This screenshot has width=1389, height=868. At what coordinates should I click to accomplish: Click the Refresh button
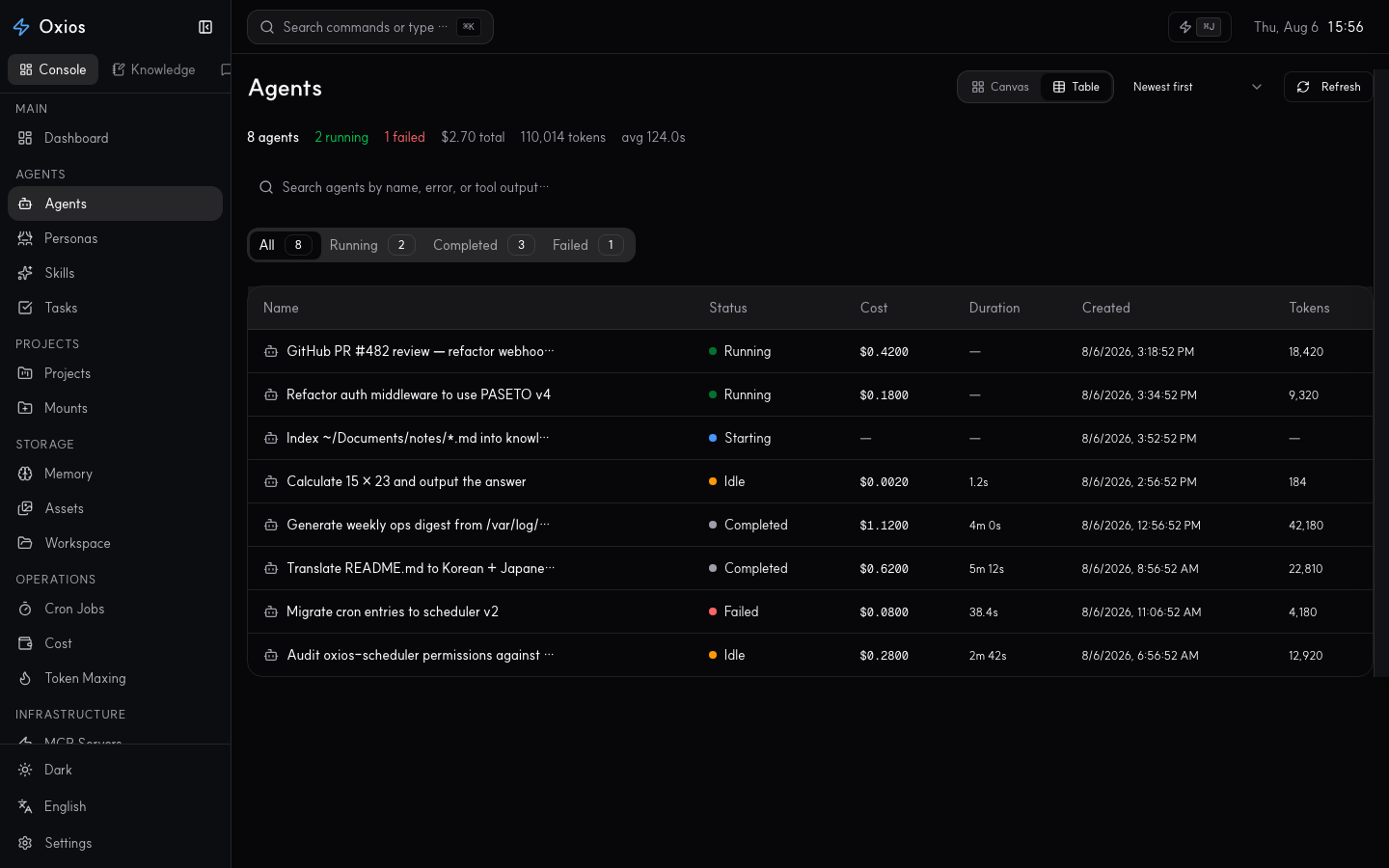tap(1328, 87)
